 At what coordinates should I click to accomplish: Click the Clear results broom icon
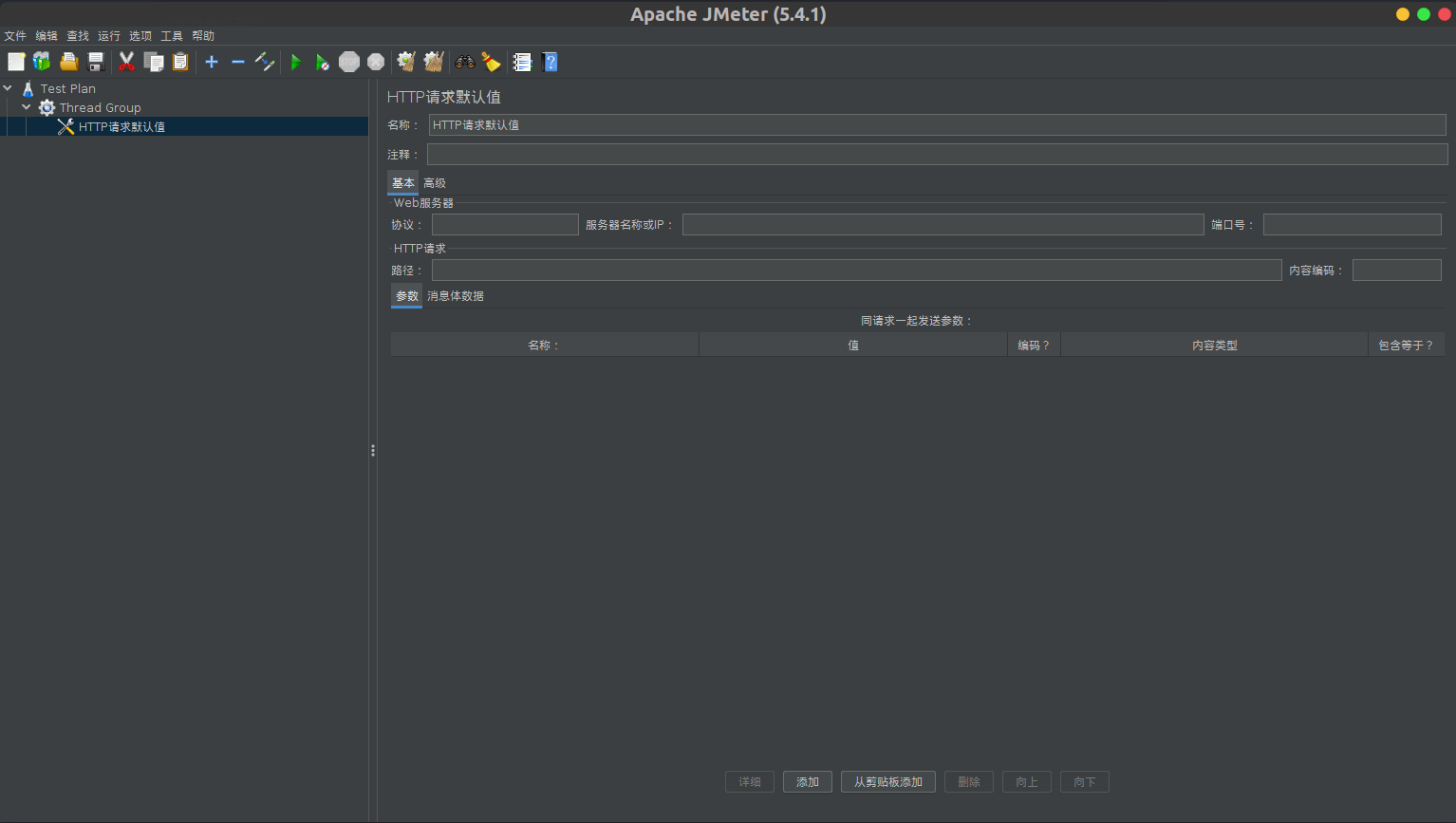coord(406,62)
